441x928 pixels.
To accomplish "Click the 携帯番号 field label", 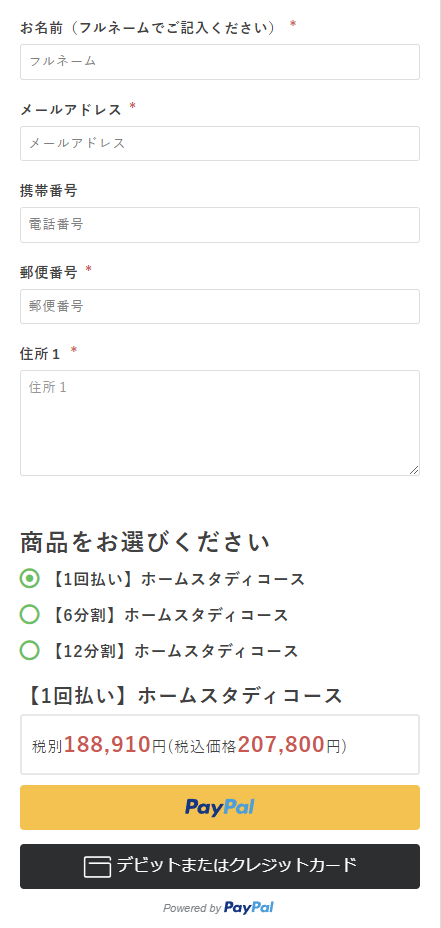I will 49,191.
